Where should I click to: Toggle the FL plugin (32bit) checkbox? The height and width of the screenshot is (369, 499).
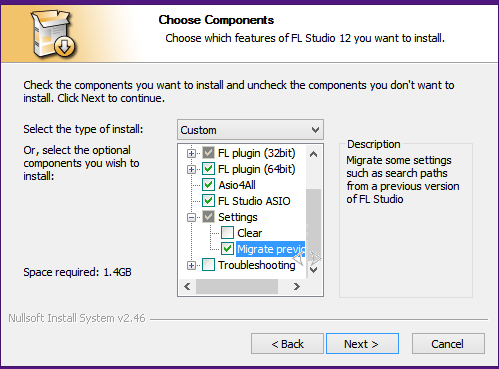click(x=208, y=153)
